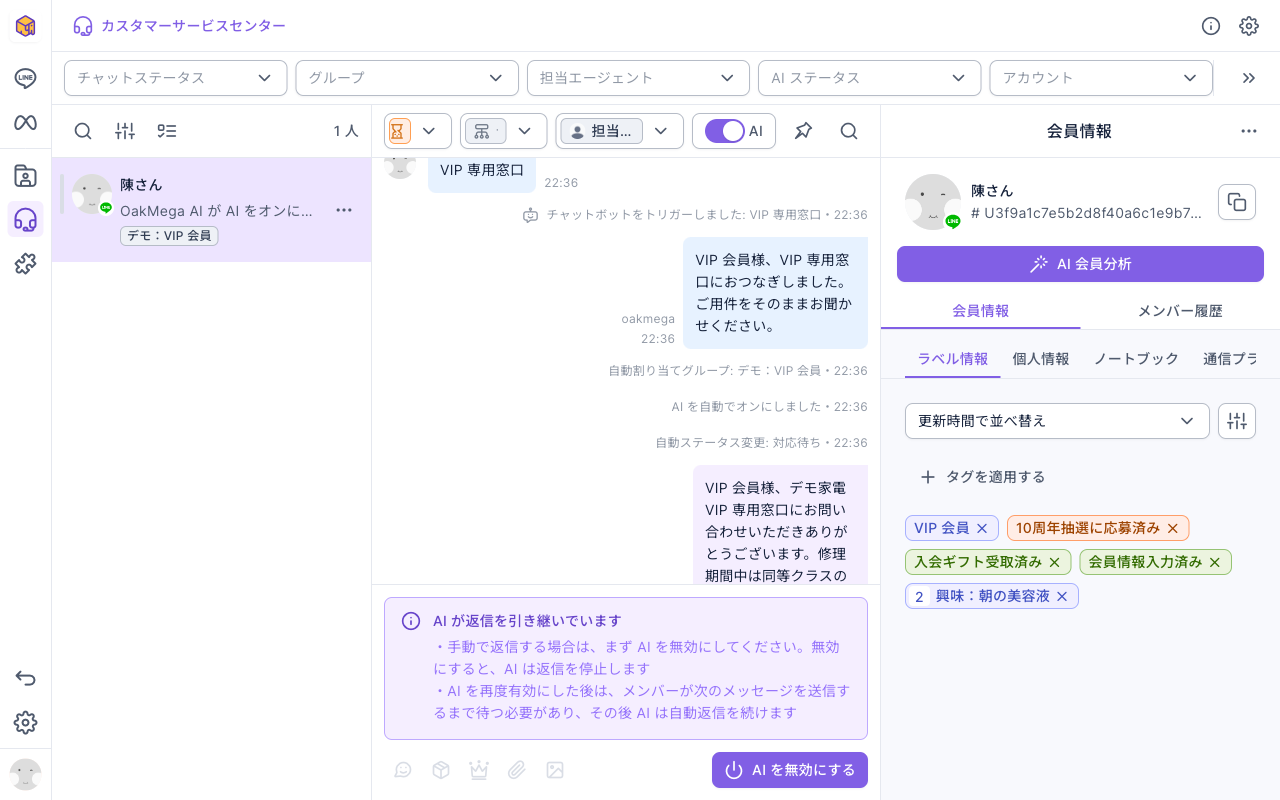Image resolution: width=1280 pixels, height=800 pixels.
Task: Open the label filter sliders button beside sorting
Action: tap(1237, 421)
